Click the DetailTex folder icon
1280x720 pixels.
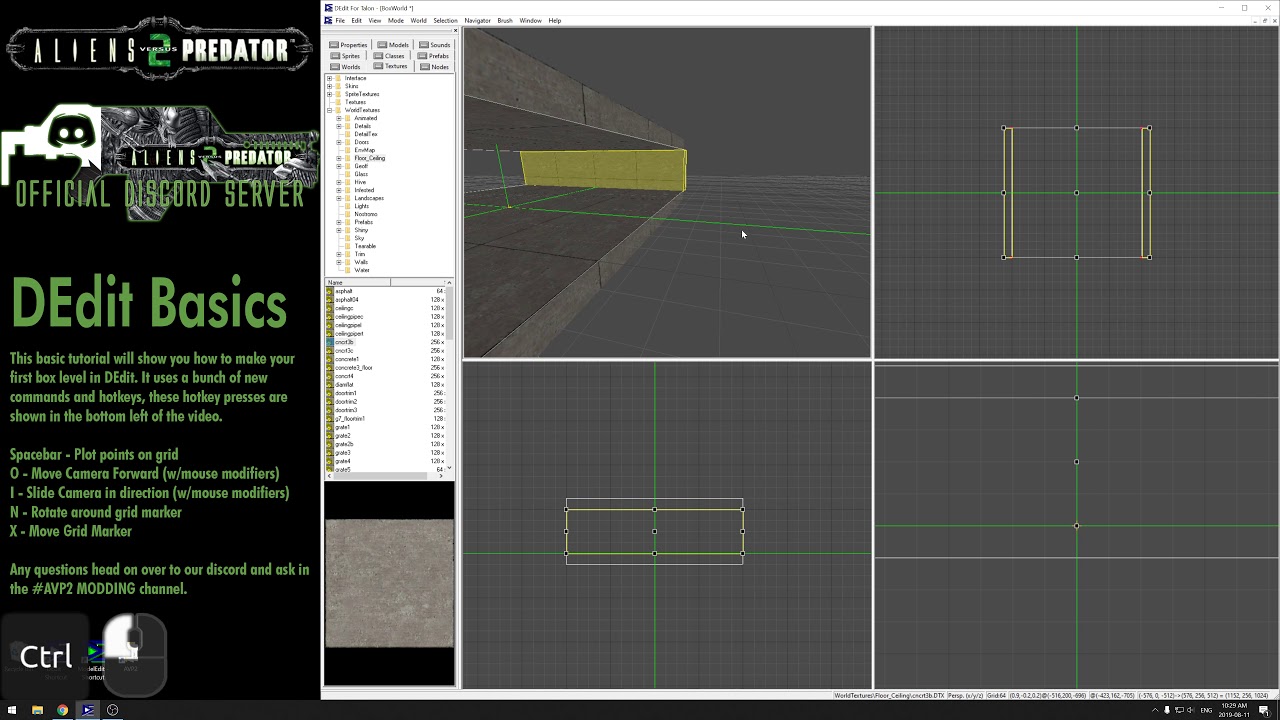point(348,134)
